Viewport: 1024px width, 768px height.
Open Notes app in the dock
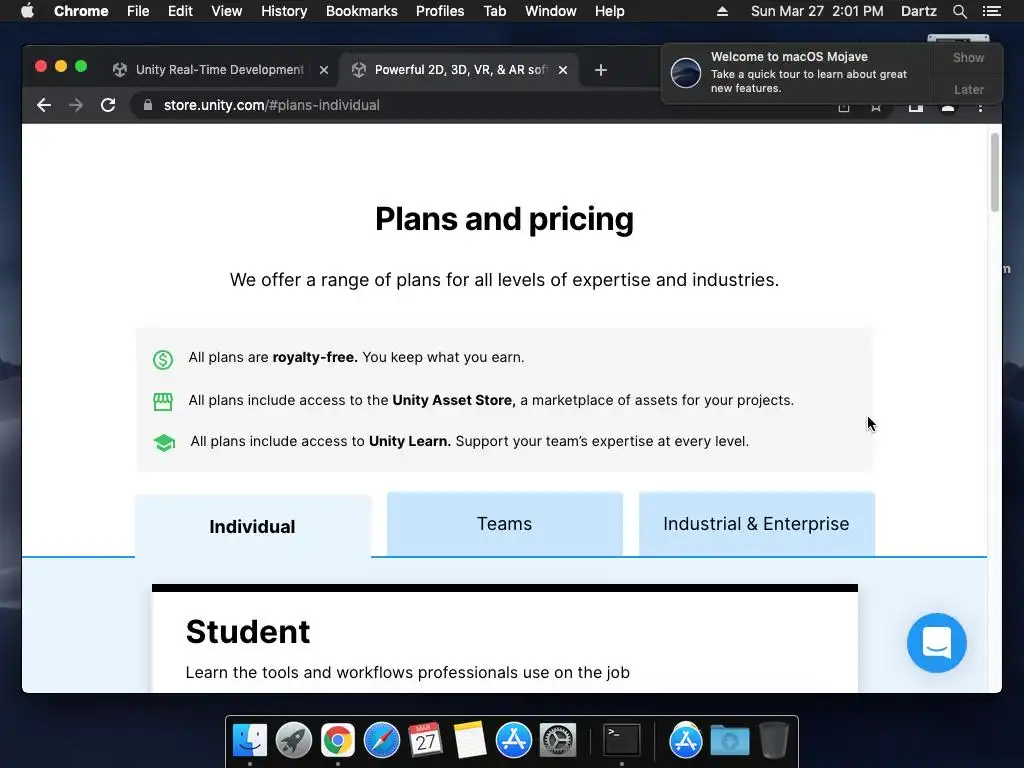coord(470,741)
